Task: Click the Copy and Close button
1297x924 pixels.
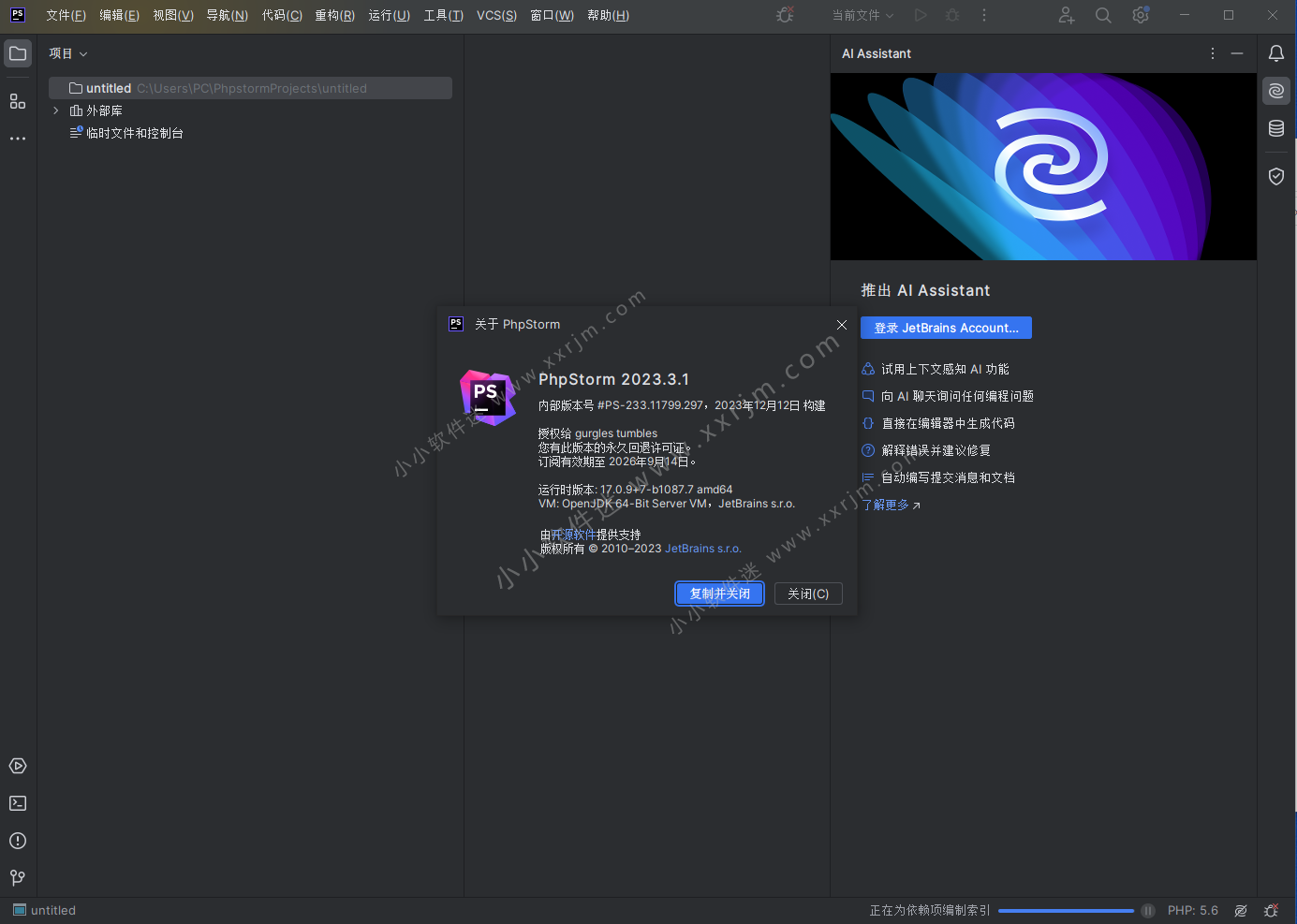Action: point(720,594)
